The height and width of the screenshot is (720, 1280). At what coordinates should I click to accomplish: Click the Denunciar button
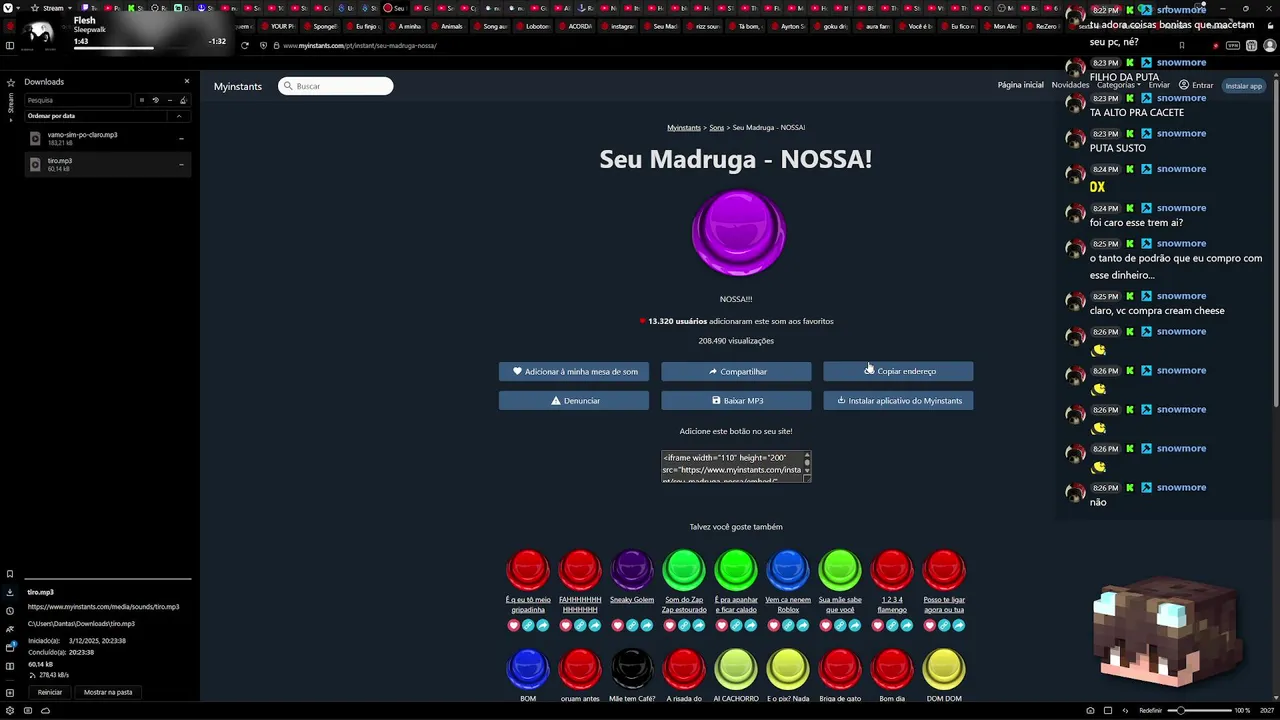click(x=574, y=400)
